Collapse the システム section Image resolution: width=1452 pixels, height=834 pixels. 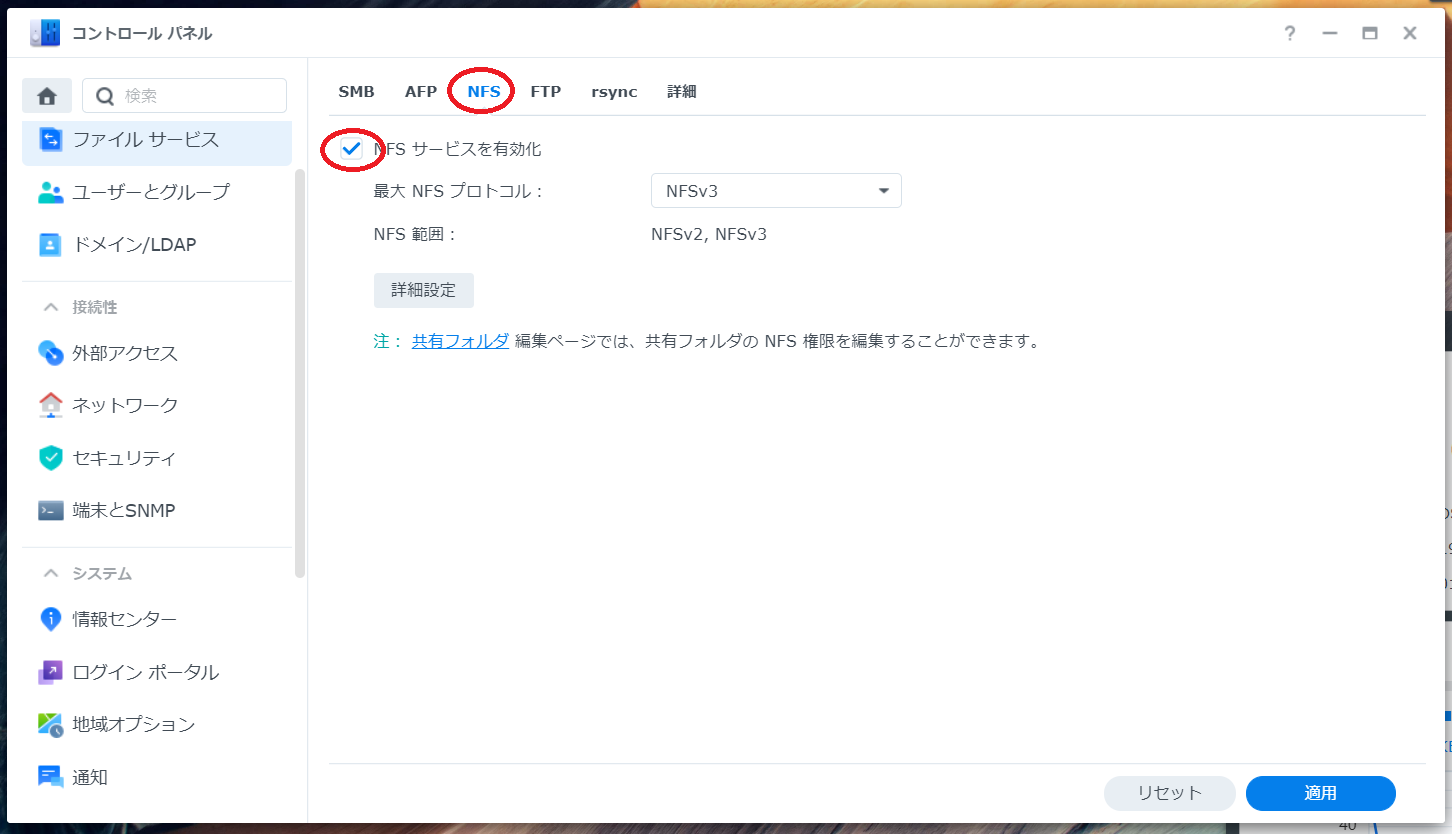(x=51, y=574)
